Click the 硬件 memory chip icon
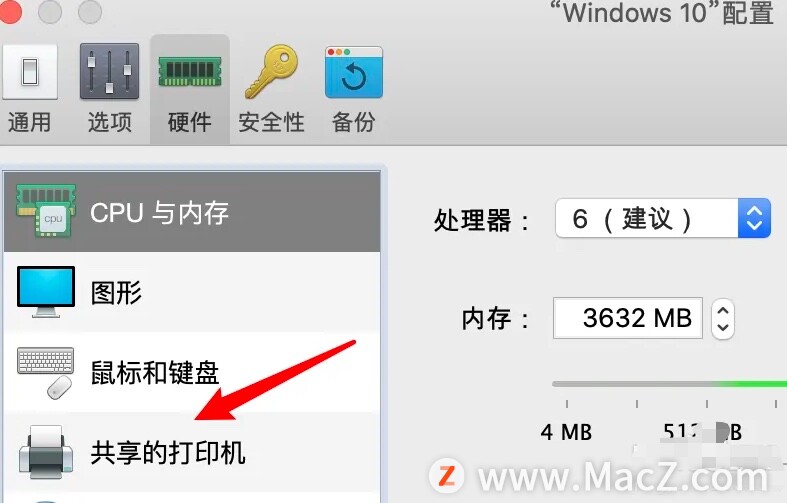 click(x=190, y=72)
